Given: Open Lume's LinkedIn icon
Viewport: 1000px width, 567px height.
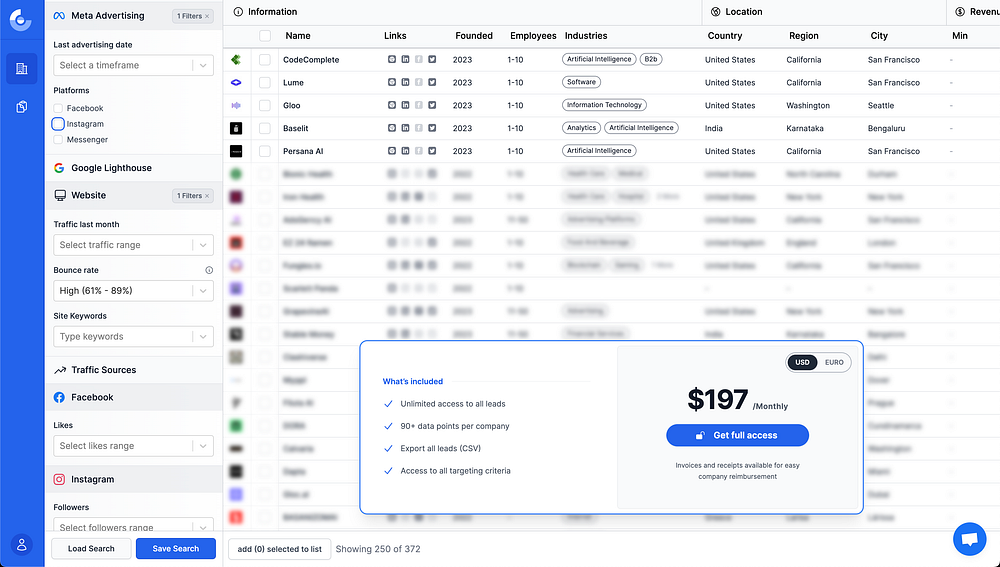Looking at the screenshot, I should coord(405,82).
